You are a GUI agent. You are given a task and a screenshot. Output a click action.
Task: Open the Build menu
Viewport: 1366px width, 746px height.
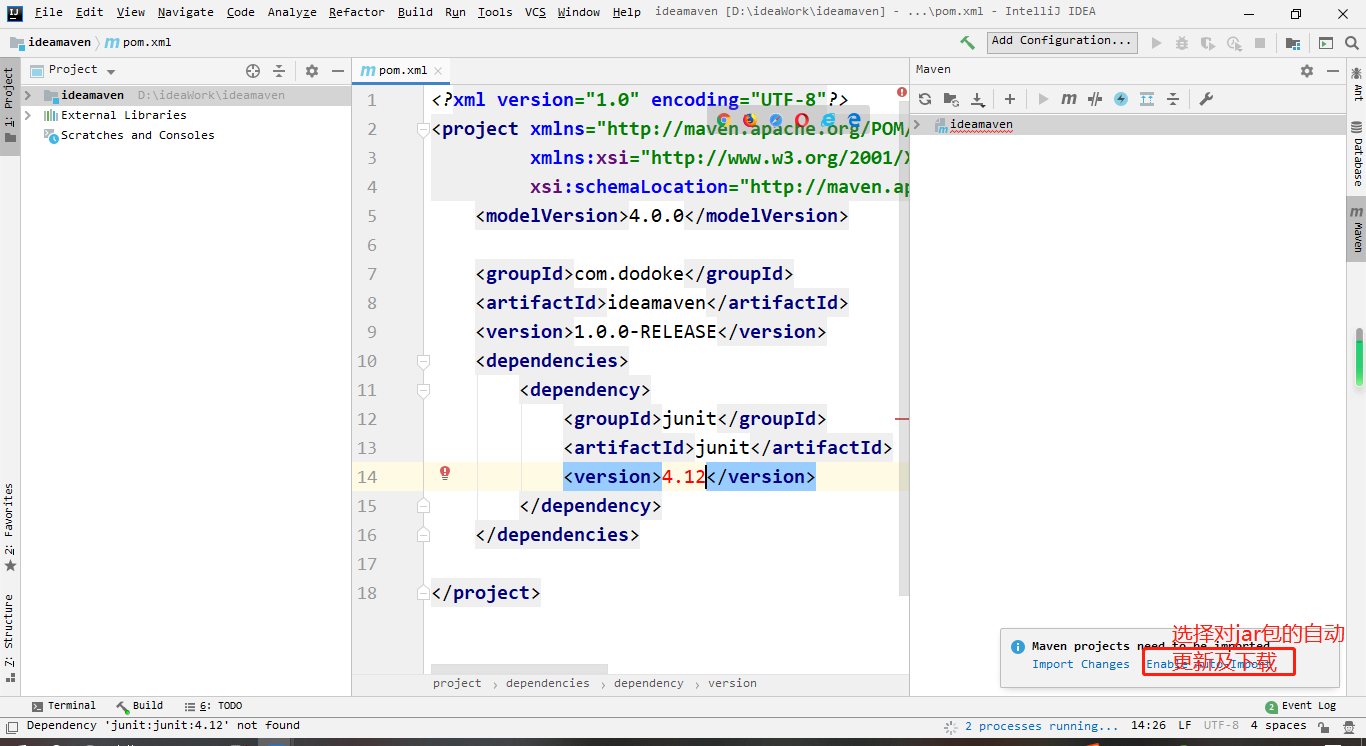point(415,12)
